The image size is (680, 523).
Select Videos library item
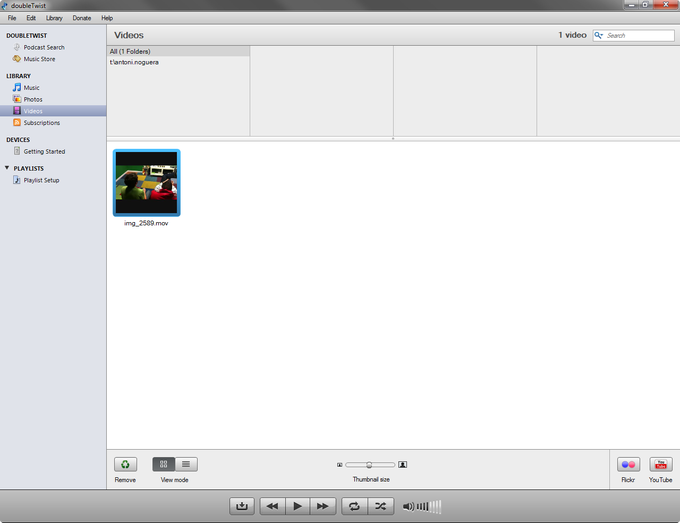(53, 111)
